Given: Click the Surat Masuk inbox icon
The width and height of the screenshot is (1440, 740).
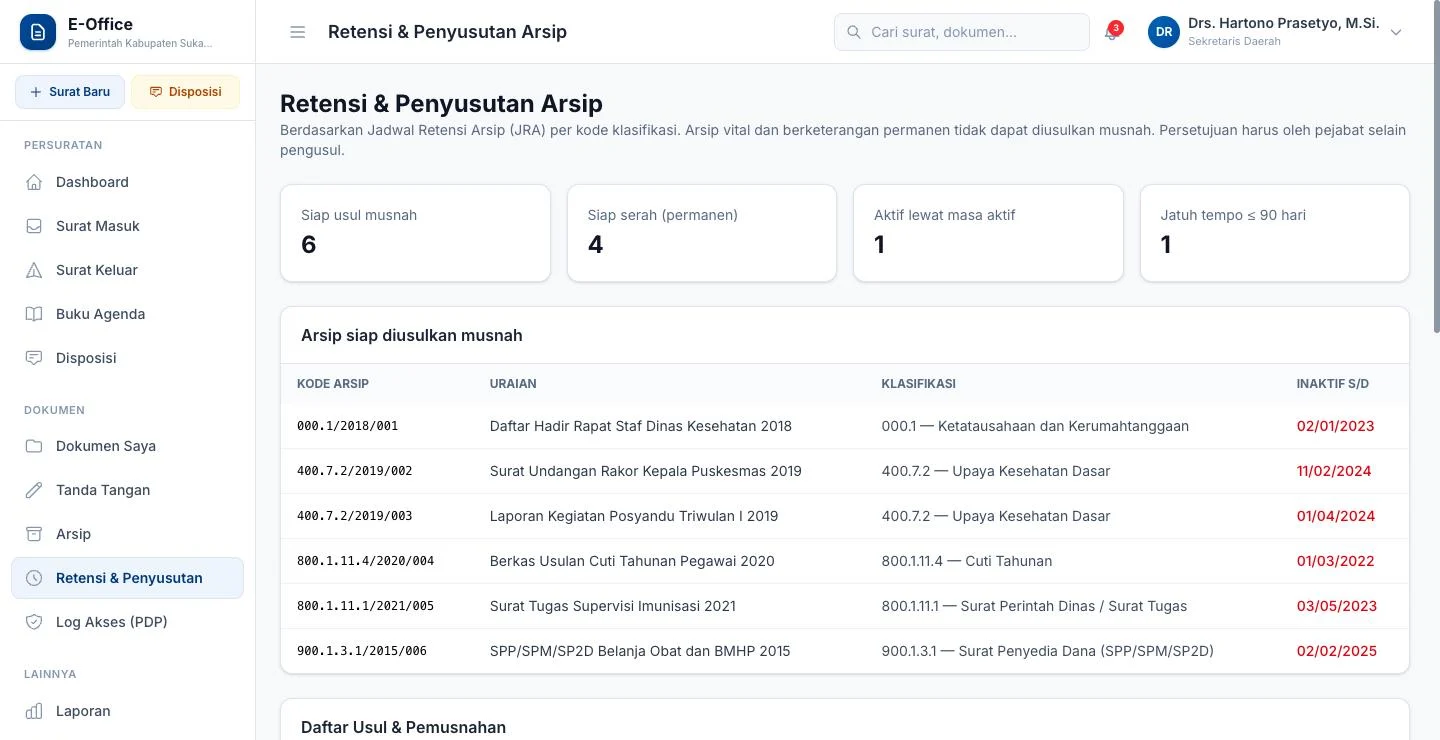Looking at the screenshot, I should pos(34,226).
